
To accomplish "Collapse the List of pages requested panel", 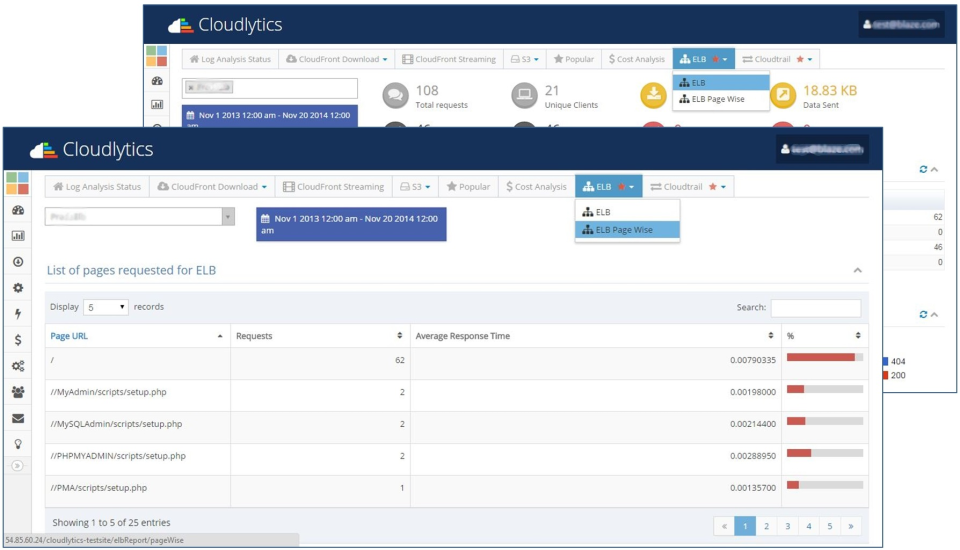I will (858, 270).
